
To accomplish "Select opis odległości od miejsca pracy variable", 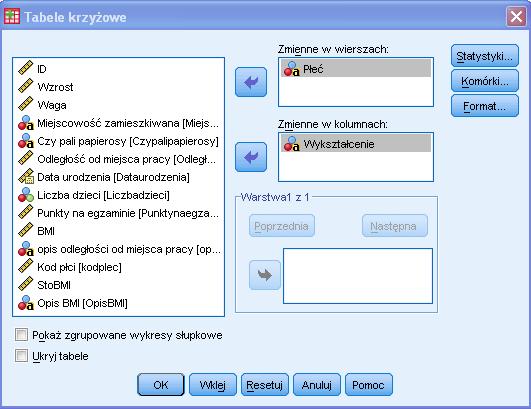I will click(119, 249).
